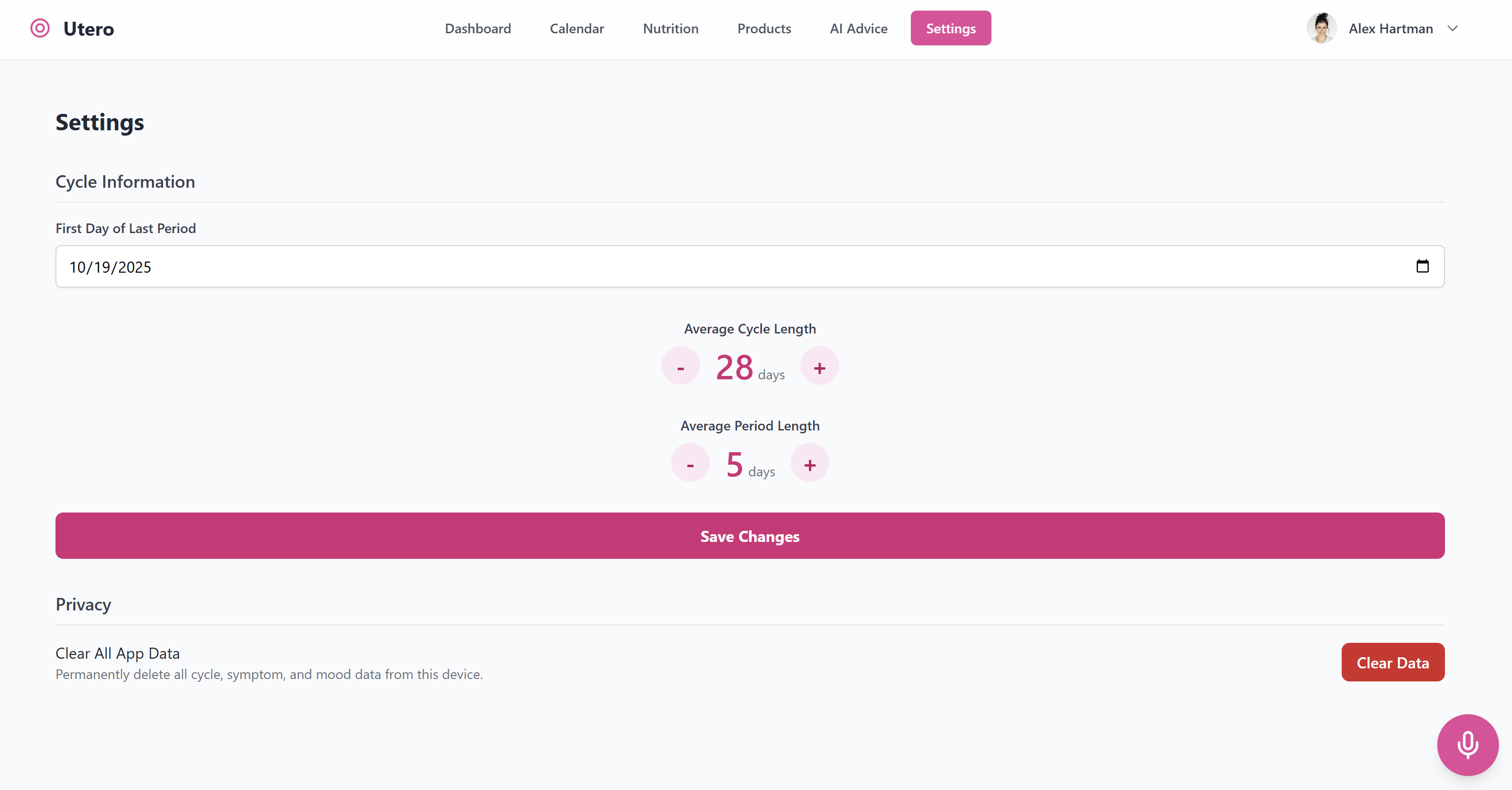Increase average period length with plus
Image resolution: width=1512 pixels, height=790 pixels.
(x=810, y=463)
